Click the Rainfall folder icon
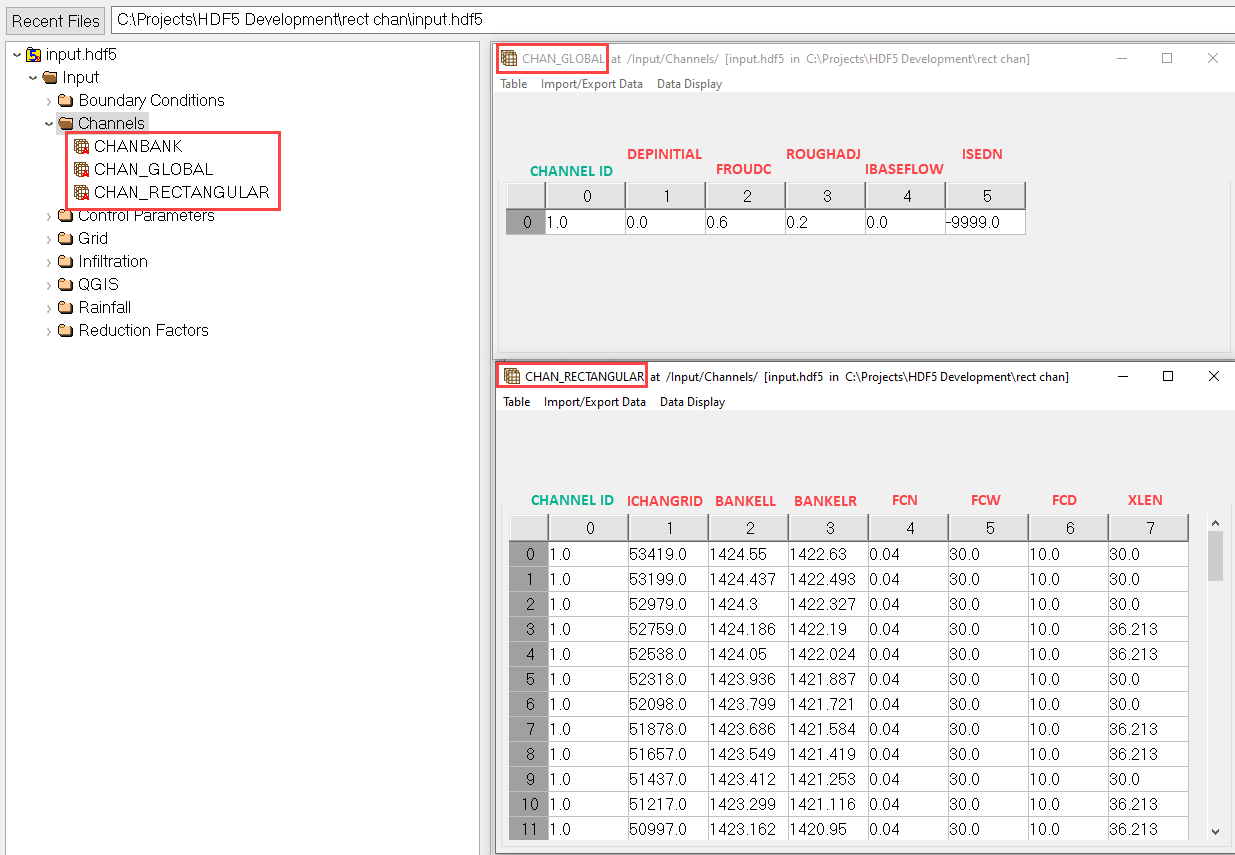This screenshot has height=855, width=1235. click(x=66, y=308)
